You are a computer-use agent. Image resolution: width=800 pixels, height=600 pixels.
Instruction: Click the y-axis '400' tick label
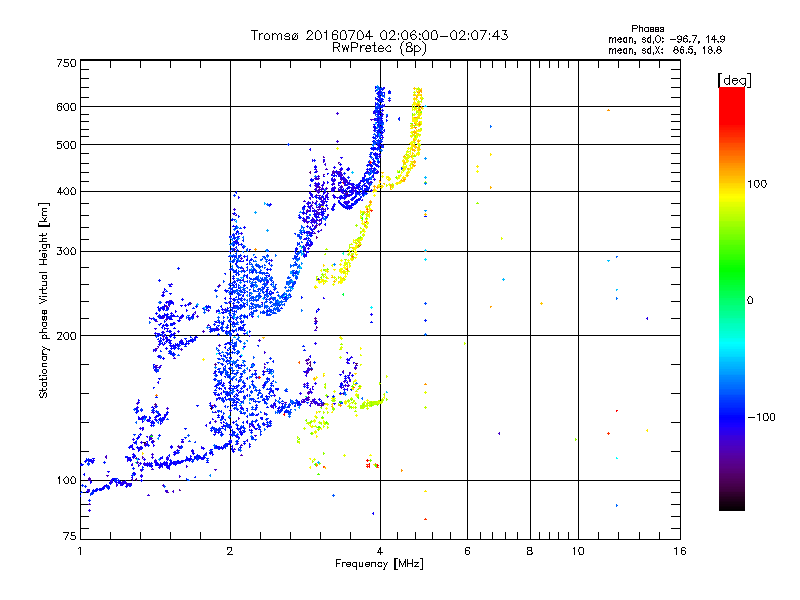(x=67, y=192)
